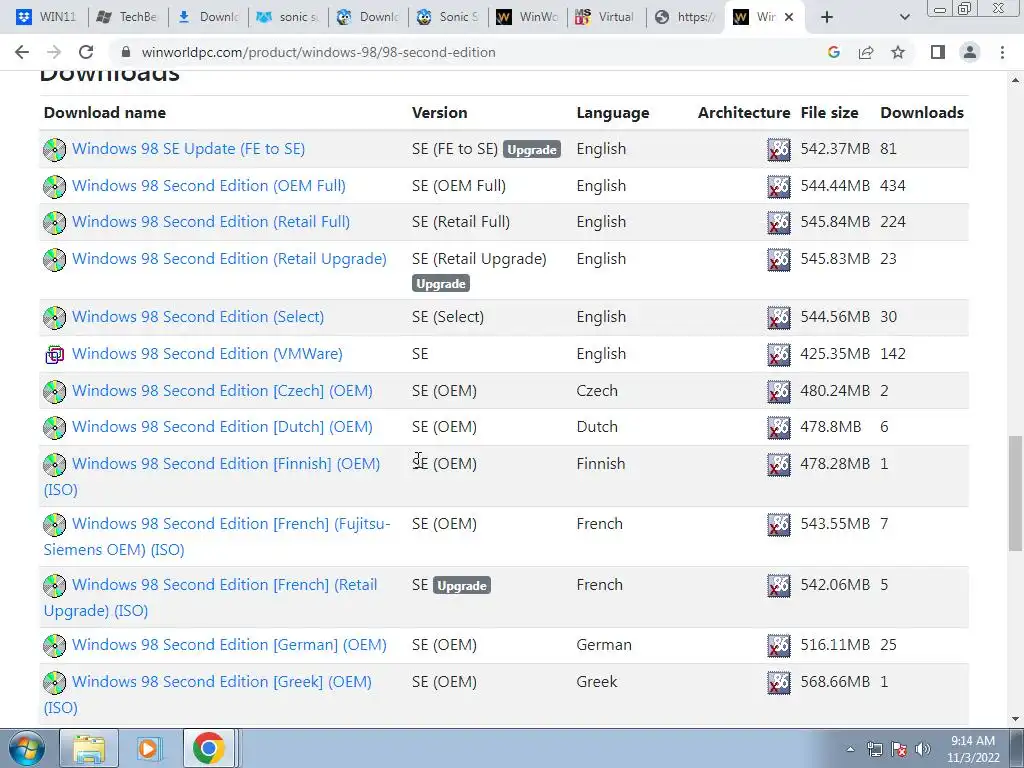Switch to the https:// tab
Viewport: 1024px width, 768px height.
pyautogui.click(x=686, y=17)
